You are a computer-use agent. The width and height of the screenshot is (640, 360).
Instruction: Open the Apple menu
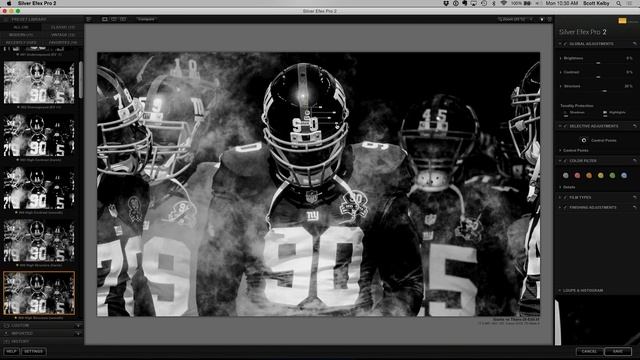pos(9,3)
